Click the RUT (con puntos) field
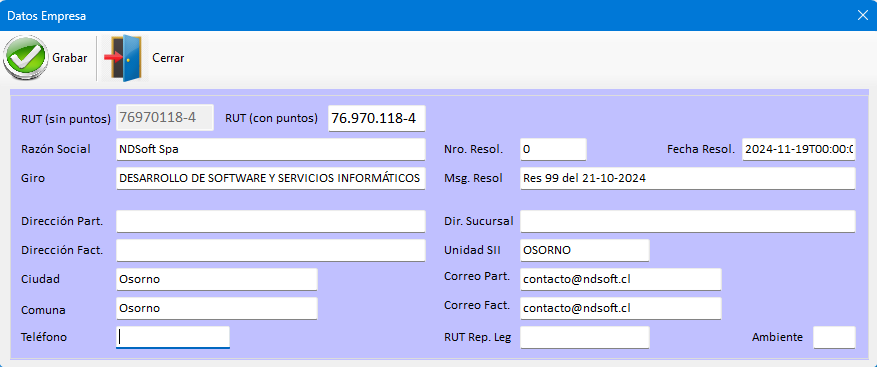 376,119
